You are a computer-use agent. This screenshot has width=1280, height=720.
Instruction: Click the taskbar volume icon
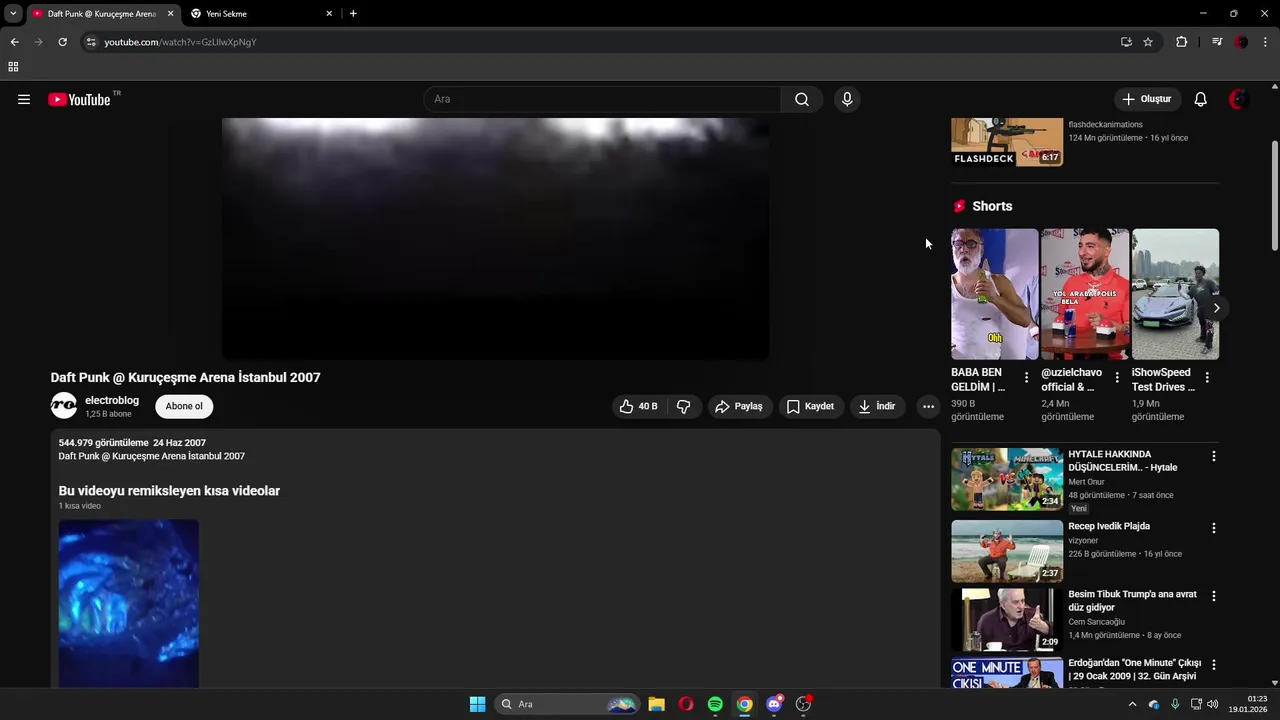[x=1213, y=704]
